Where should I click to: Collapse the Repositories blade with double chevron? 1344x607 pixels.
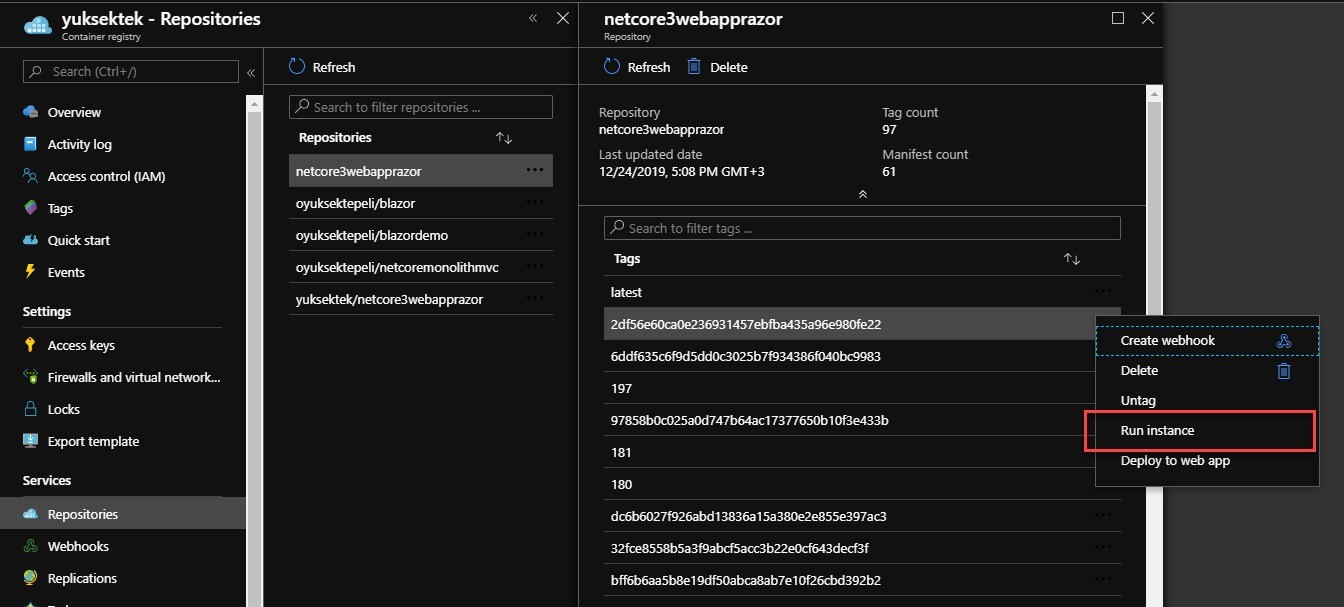tap(533, 18)
